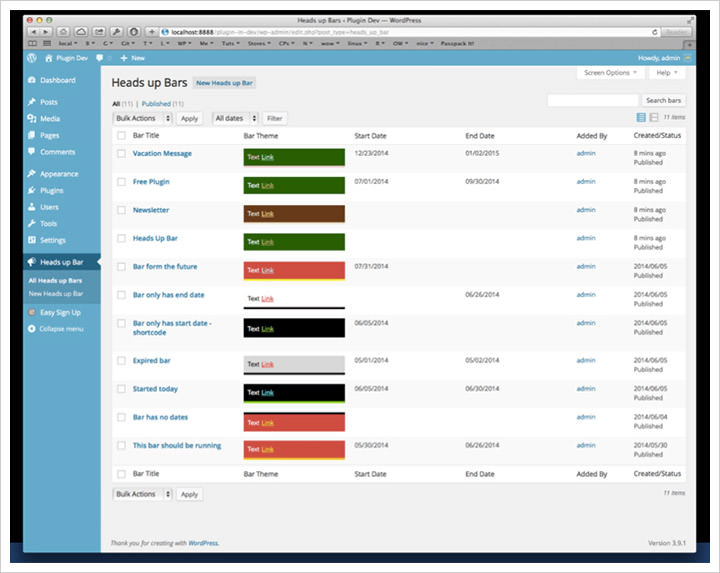Click the Posts pushpin icon in sidebar
The width and height of the screenshot is (720, 573).
32,102
